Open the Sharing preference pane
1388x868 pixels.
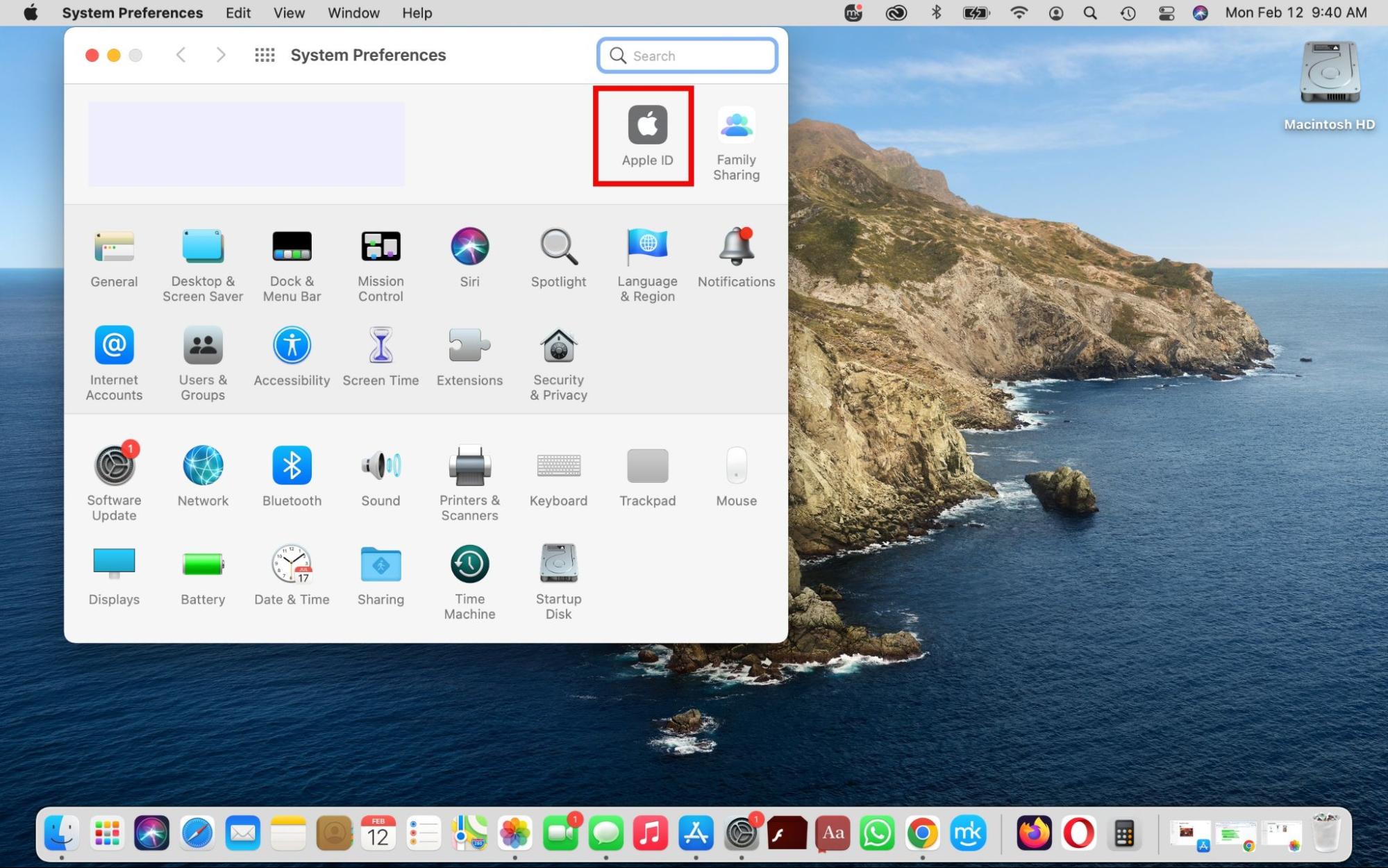(x=381, y=576)
